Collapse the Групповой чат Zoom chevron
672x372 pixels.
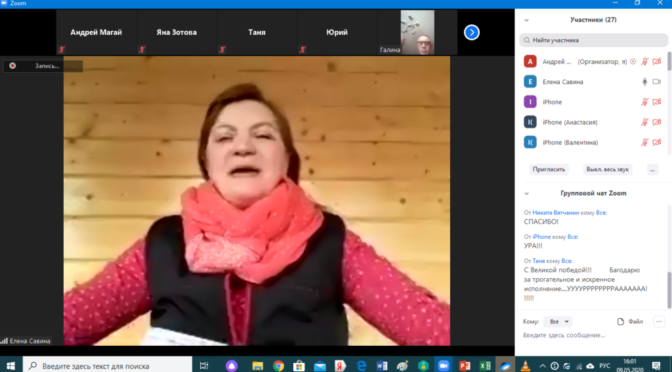pos(526,194)
